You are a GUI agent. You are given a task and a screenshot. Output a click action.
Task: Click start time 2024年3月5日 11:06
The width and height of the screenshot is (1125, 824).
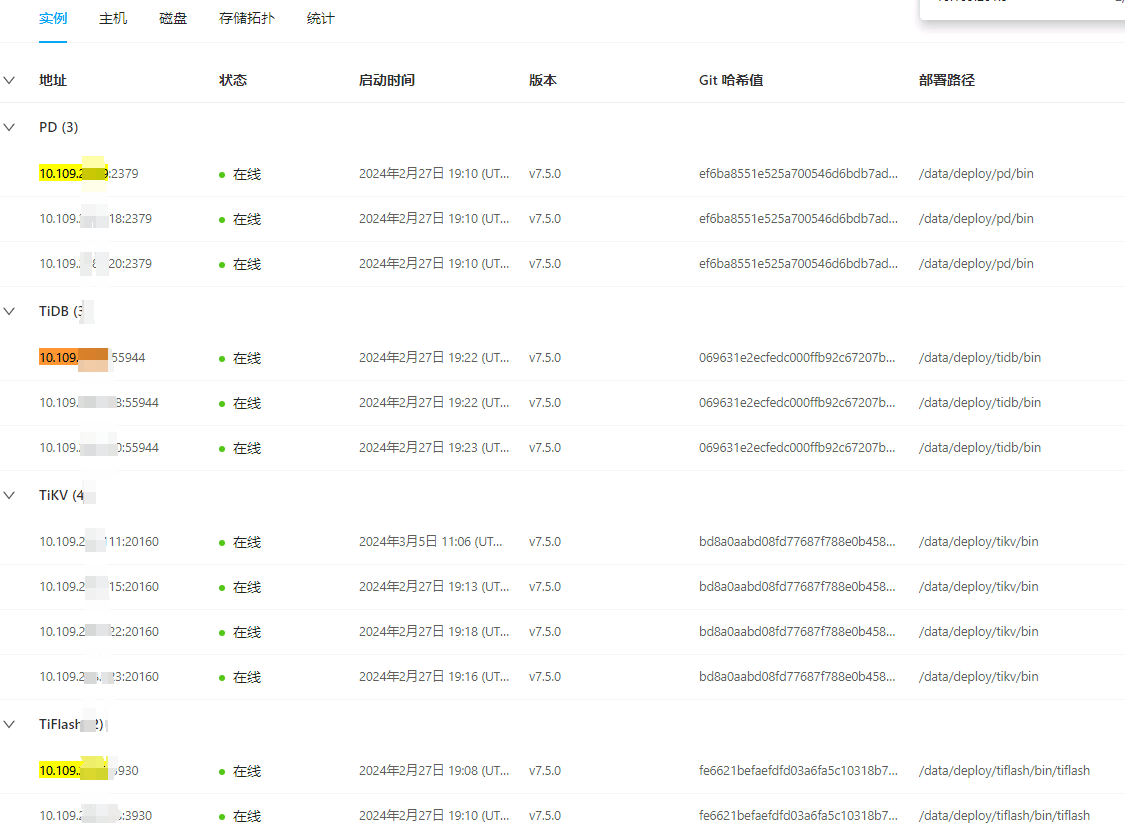430,542
